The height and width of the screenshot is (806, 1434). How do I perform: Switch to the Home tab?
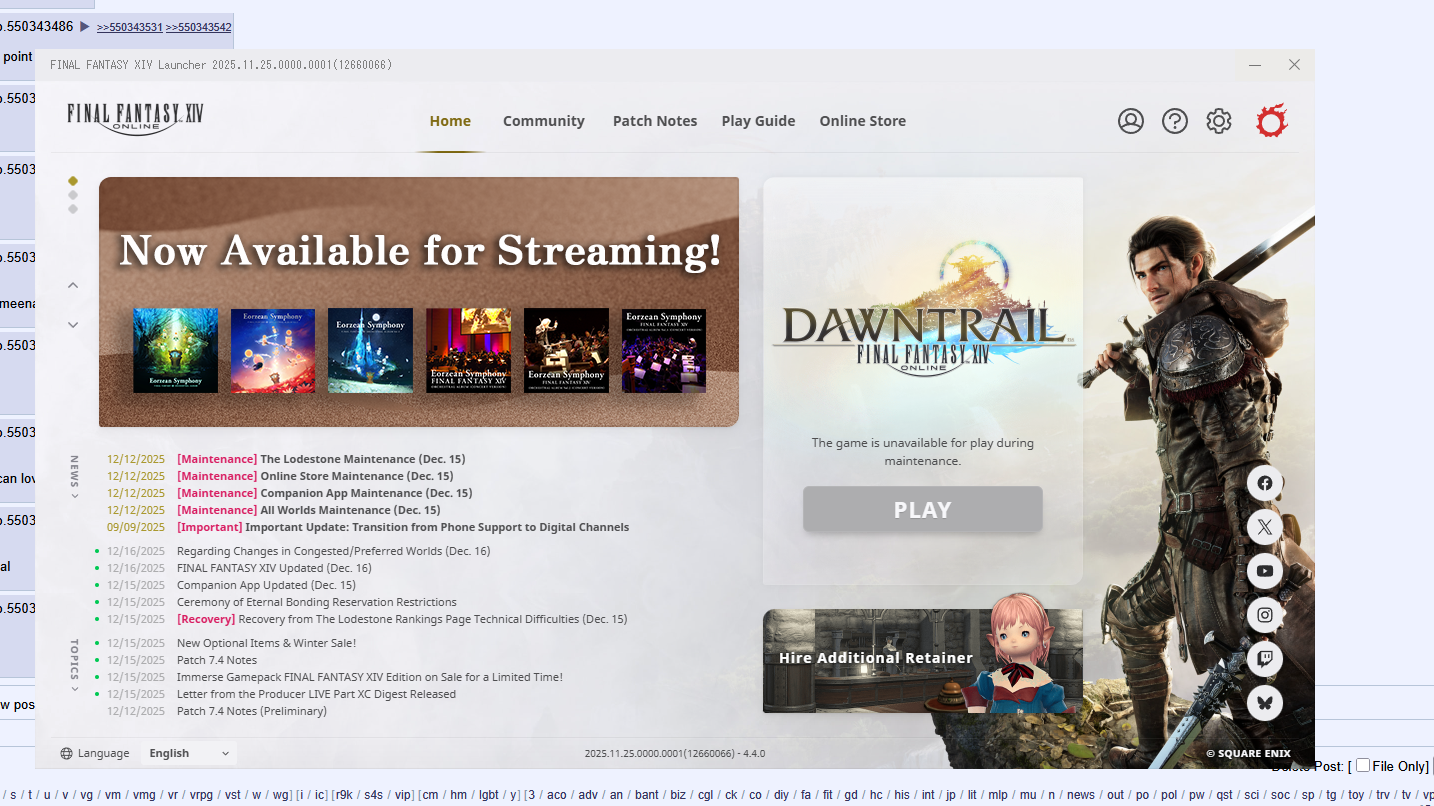(450, 121)
